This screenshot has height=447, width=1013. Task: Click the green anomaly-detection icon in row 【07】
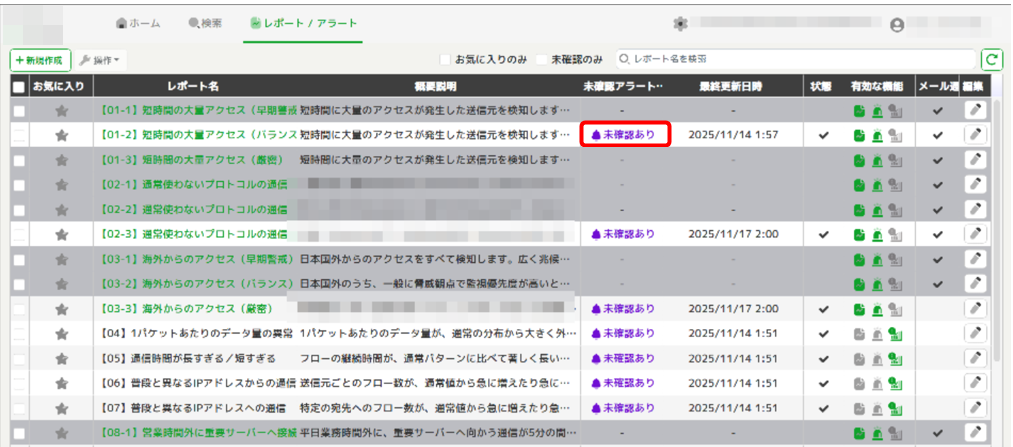pyautogui.click(x=895, y=408)
